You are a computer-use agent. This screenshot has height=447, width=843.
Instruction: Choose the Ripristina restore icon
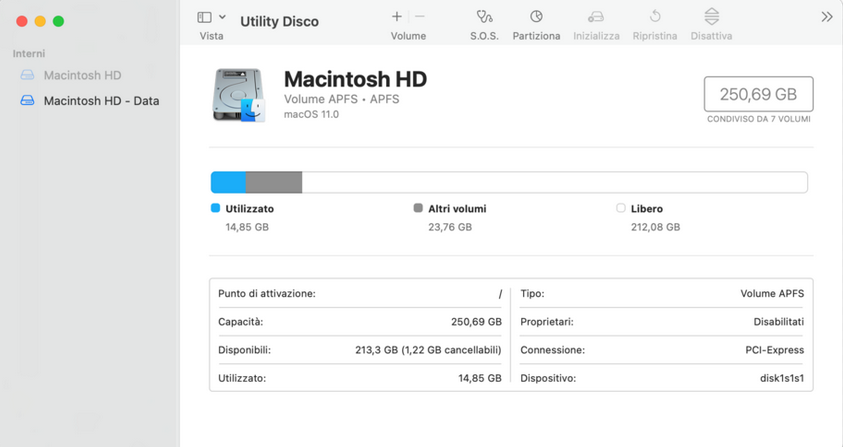tap(655, 17)
